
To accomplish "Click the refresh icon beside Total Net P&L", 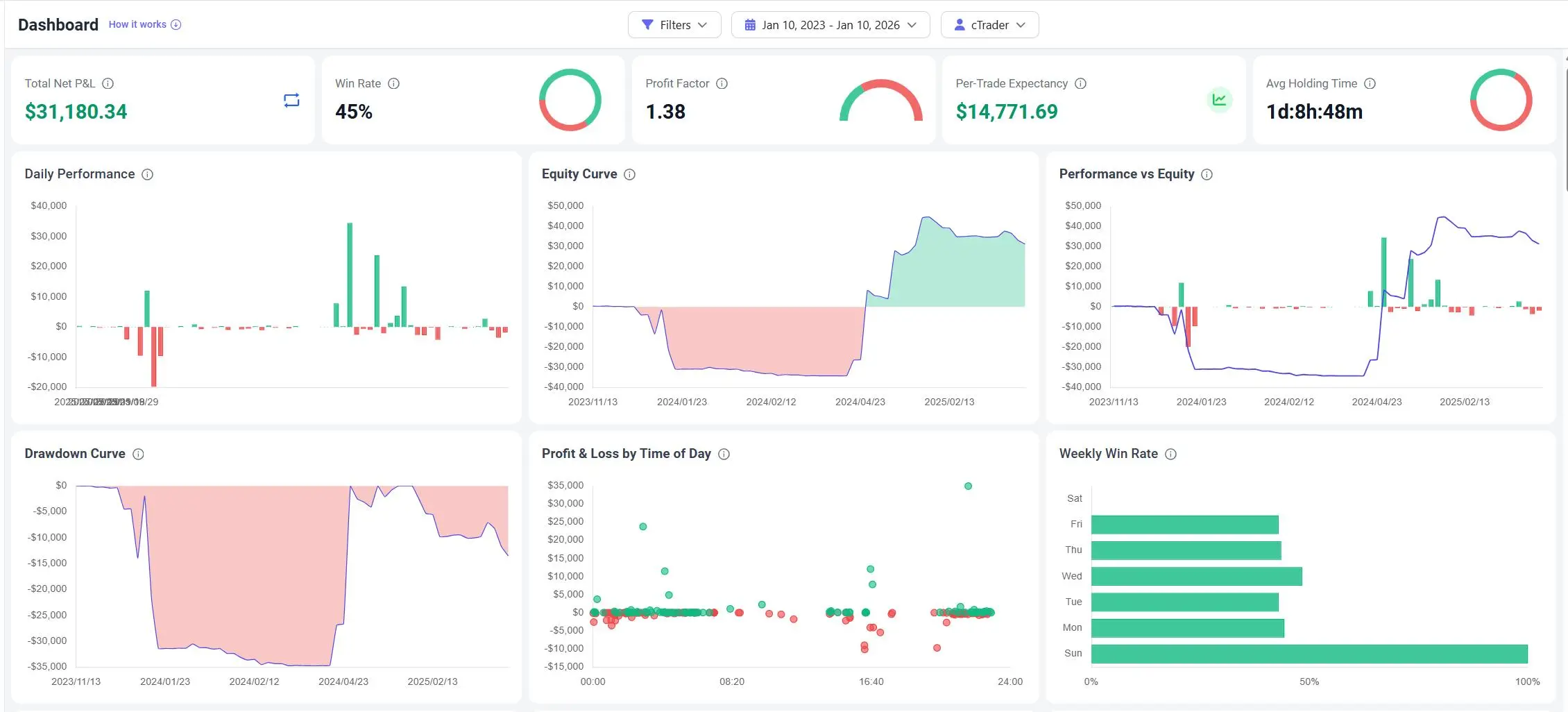I will point(291,100).
